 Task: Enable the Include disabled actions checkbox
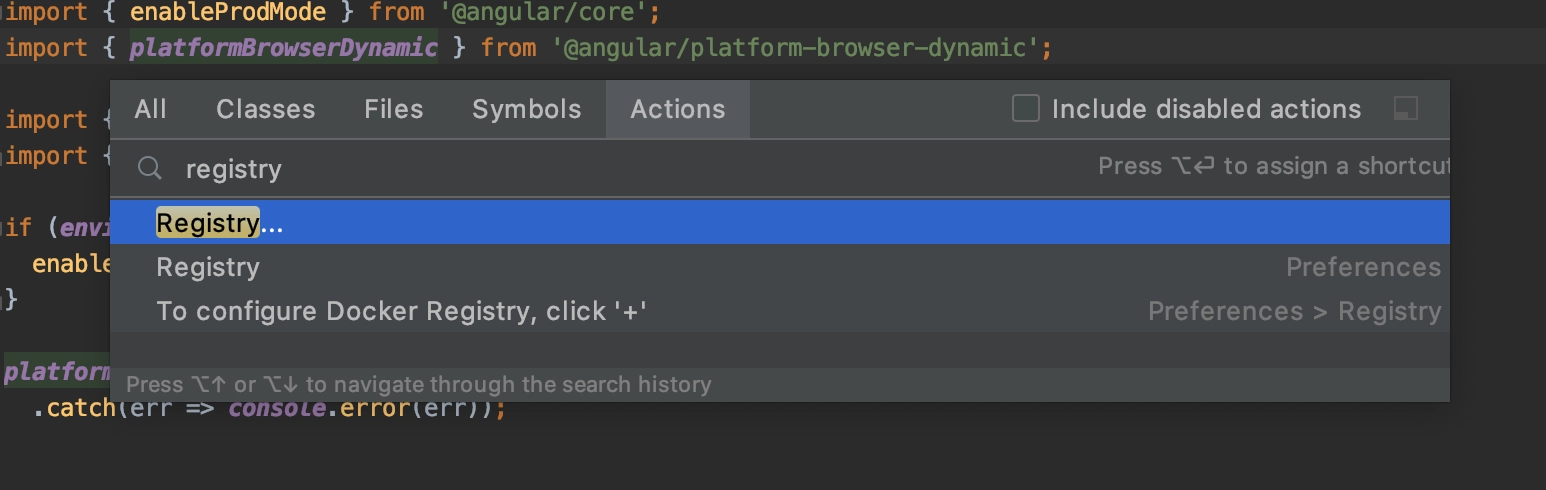click(1026, 108)
